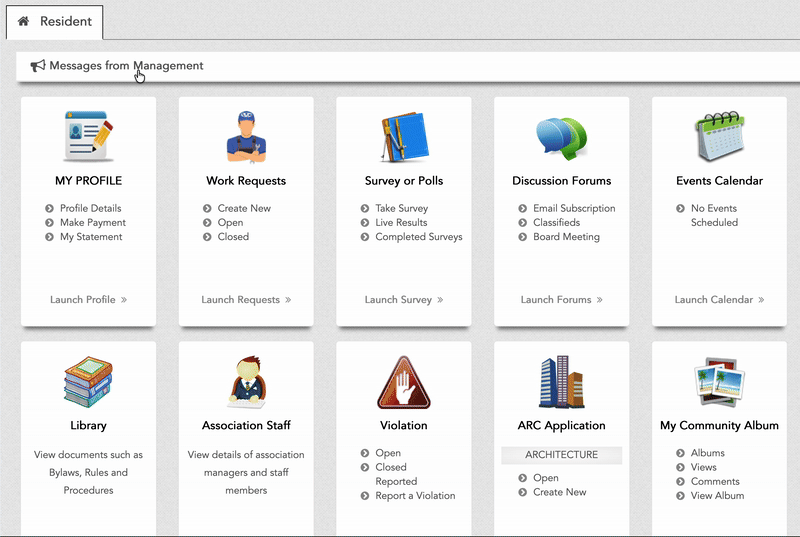The image size is (800, 537).
Task: Expand Messages from Management bar
Action: 126,66
